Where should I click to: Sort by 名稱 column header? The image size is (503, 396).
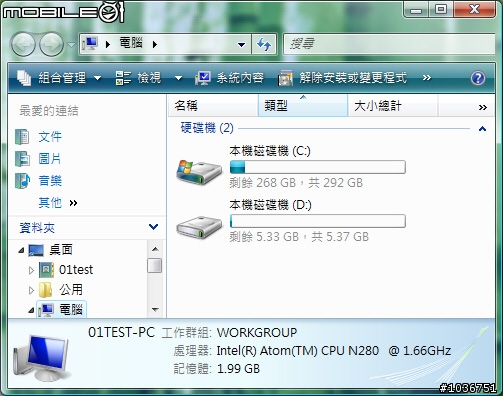coord(213,106)
